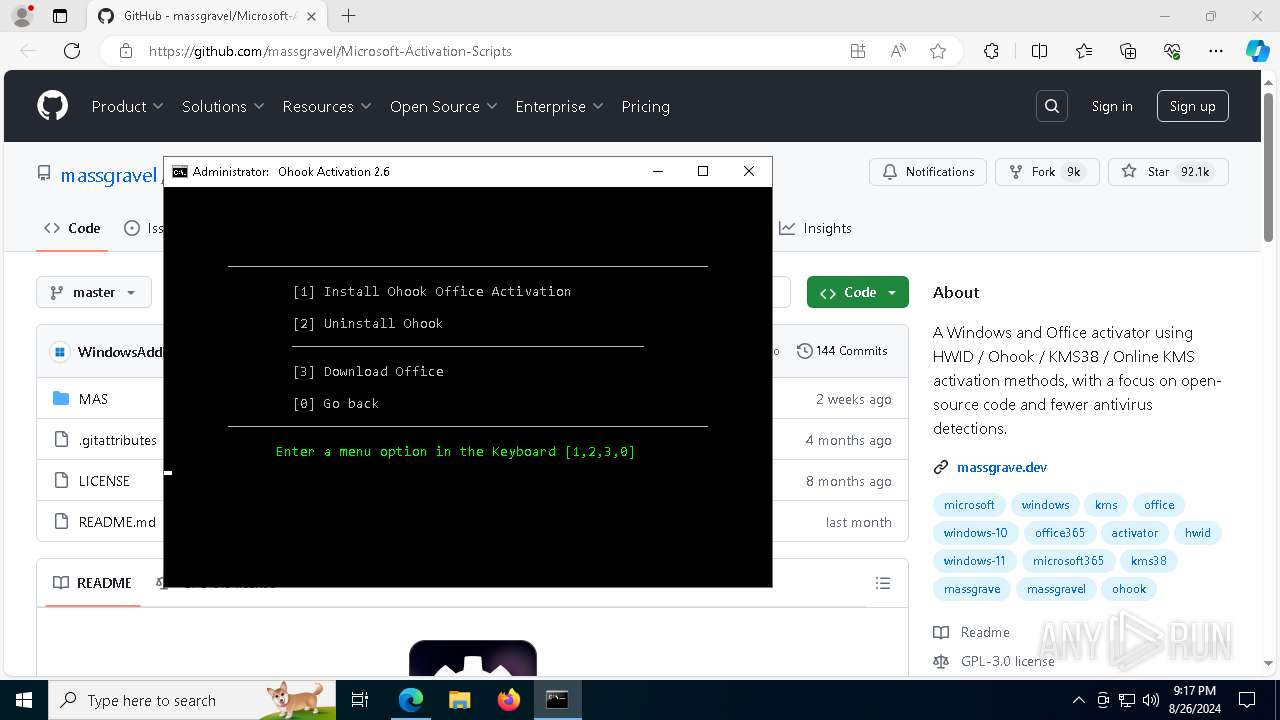The width and height of the screenshot is (1280, 720).
Task: Expand Solutions dropdown menu
Action: pos(223,106)
